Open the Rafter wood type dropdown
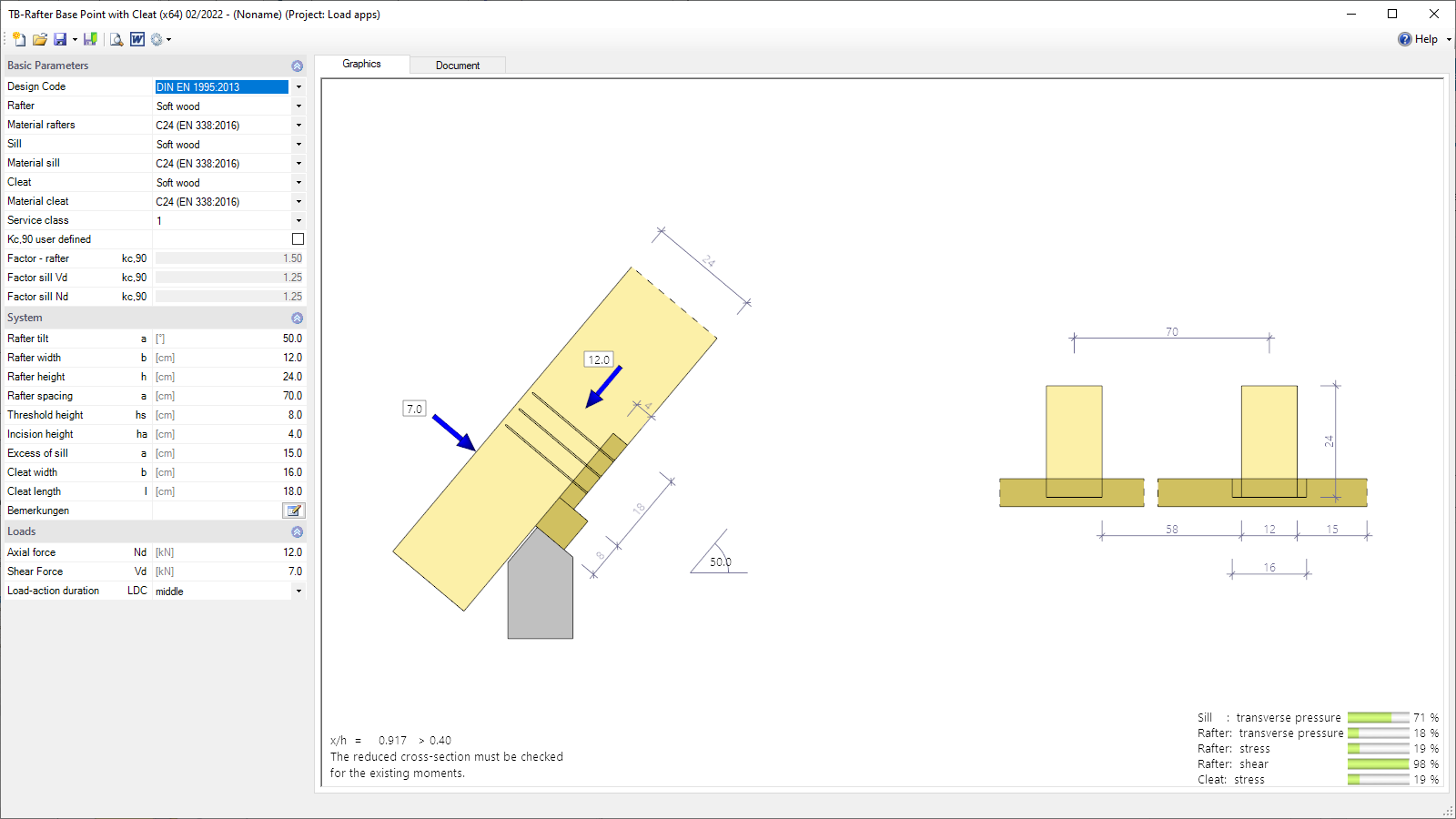 (298, 106)
